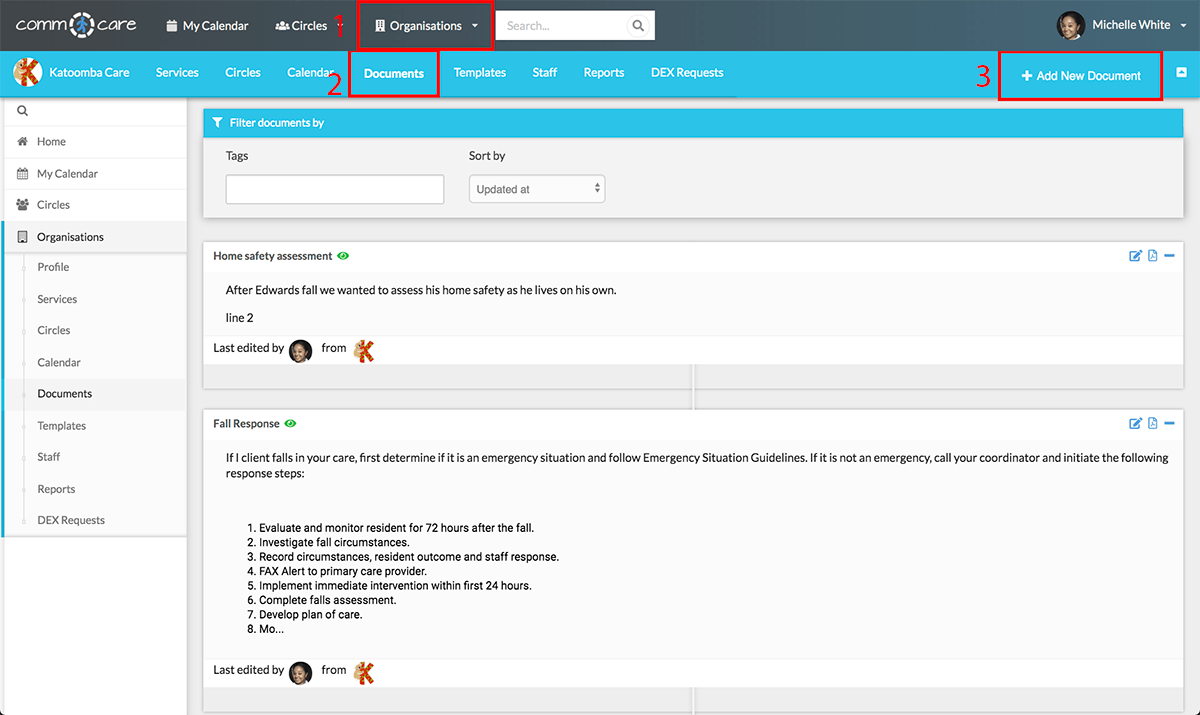Click the Katoomba Care organisation logo

pyautogui.click(x=27, y=72)
